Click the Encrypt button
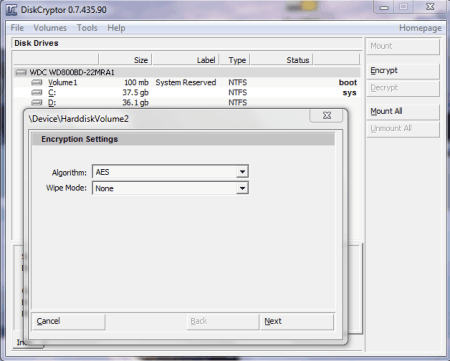Image resolution: width=450 pixels, height=361 pixels. [x=403, y=71]
